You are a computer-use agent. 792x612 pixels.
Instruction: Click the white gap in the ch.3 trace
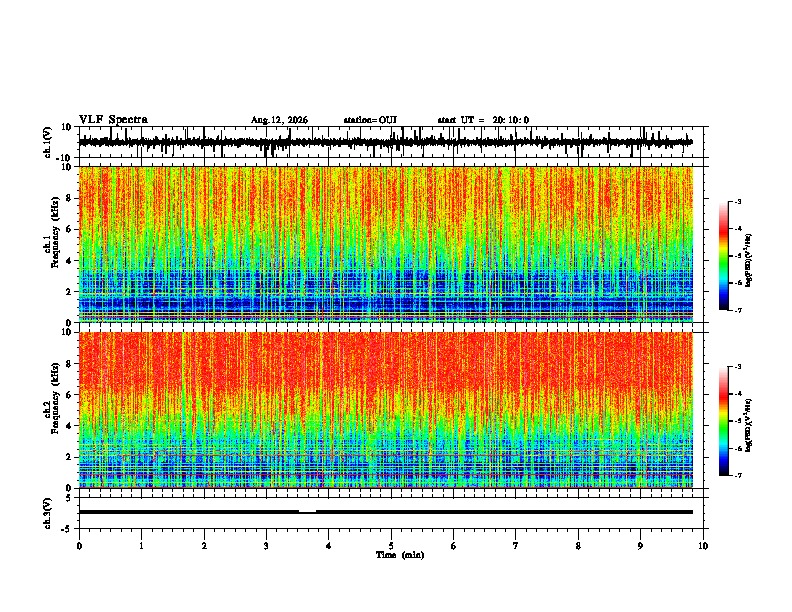pyautogui.click(x=308, y=512)
